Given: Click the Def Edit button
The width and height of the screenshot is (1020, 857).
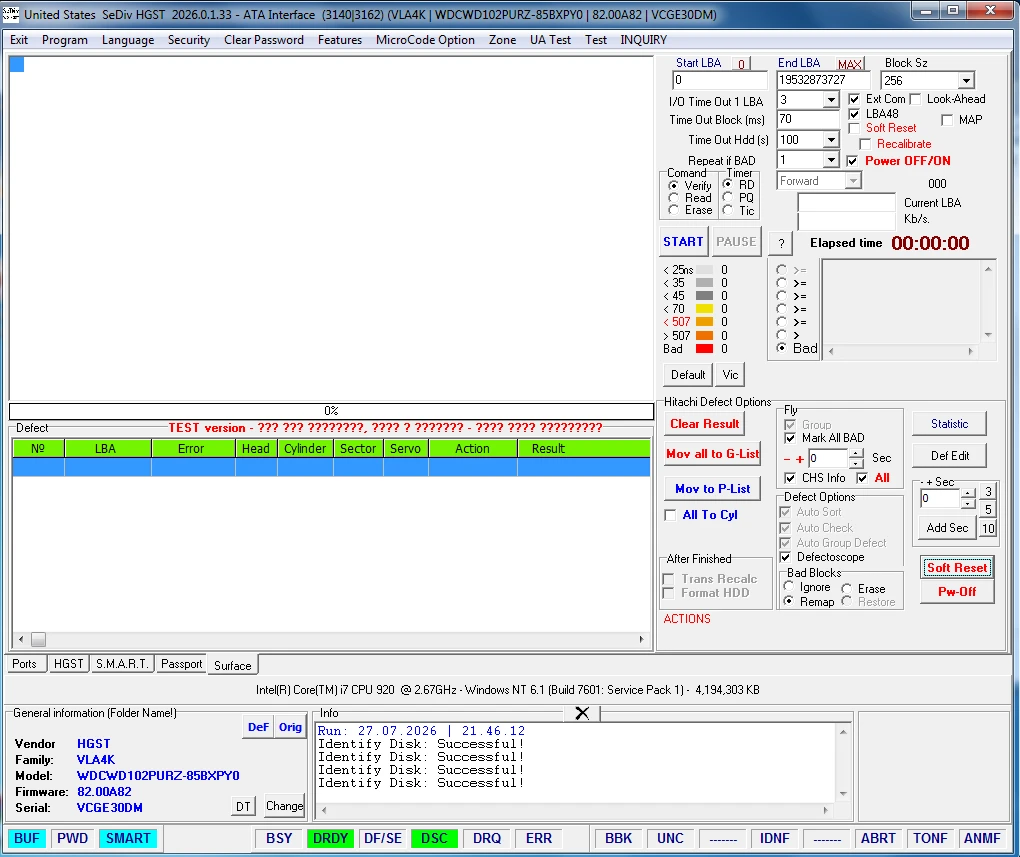Looking at the screenshot, I should [x=949, y=456].
